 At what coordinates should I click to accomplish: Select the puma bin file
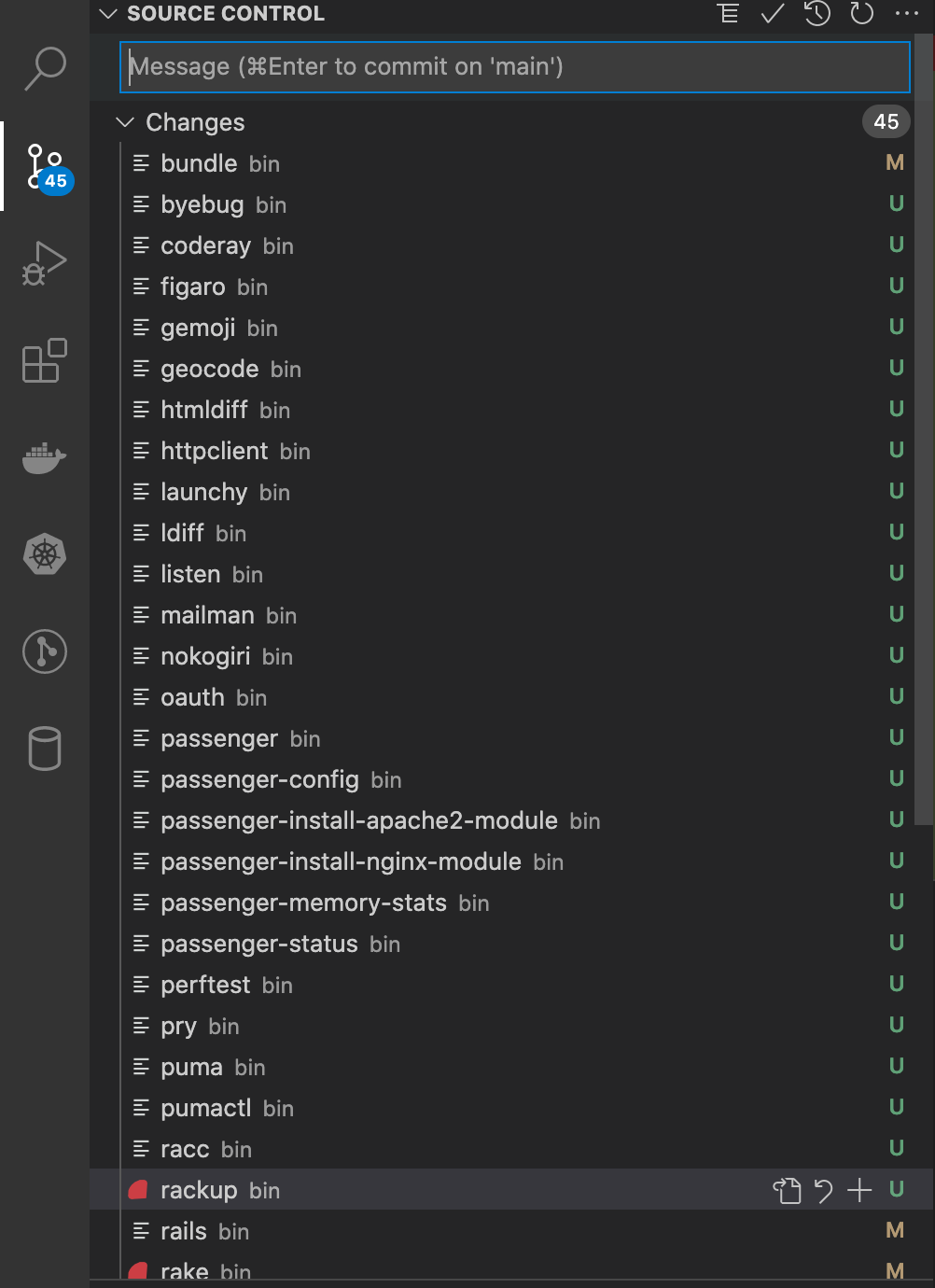pos(511,1067)
